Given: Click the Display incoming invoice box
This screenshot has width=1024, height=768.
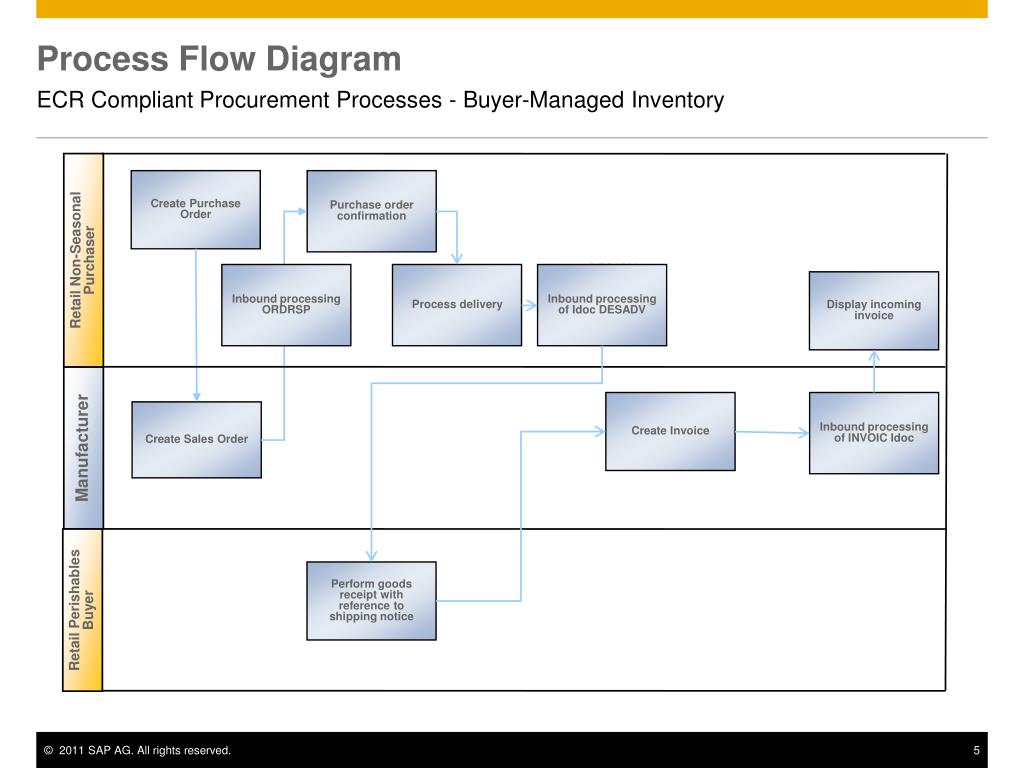Looking at the screenshot, I should coord(874,311).
